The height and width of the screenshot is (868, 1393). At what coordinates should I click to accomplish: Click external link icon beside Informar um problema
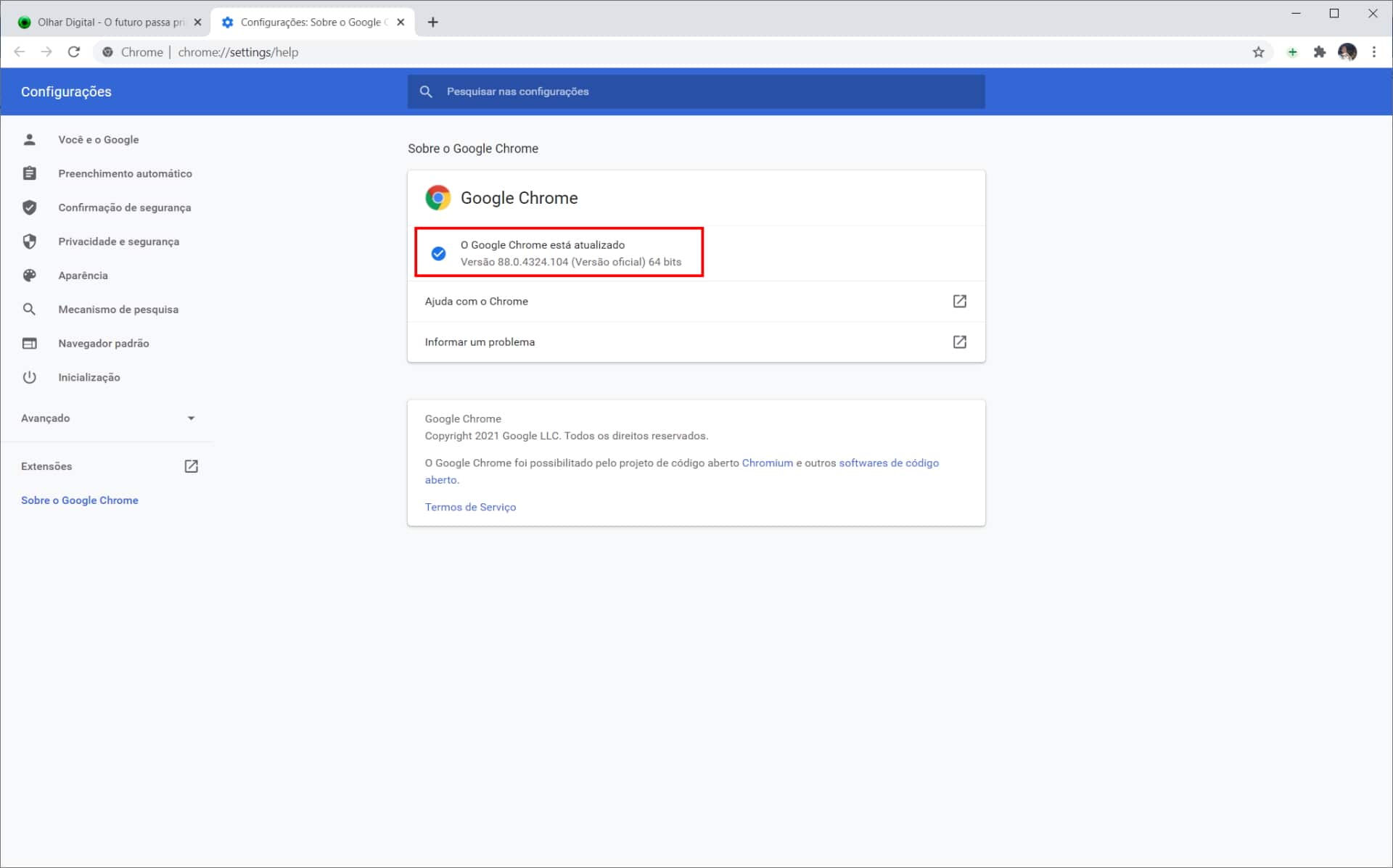pos(959,342)
